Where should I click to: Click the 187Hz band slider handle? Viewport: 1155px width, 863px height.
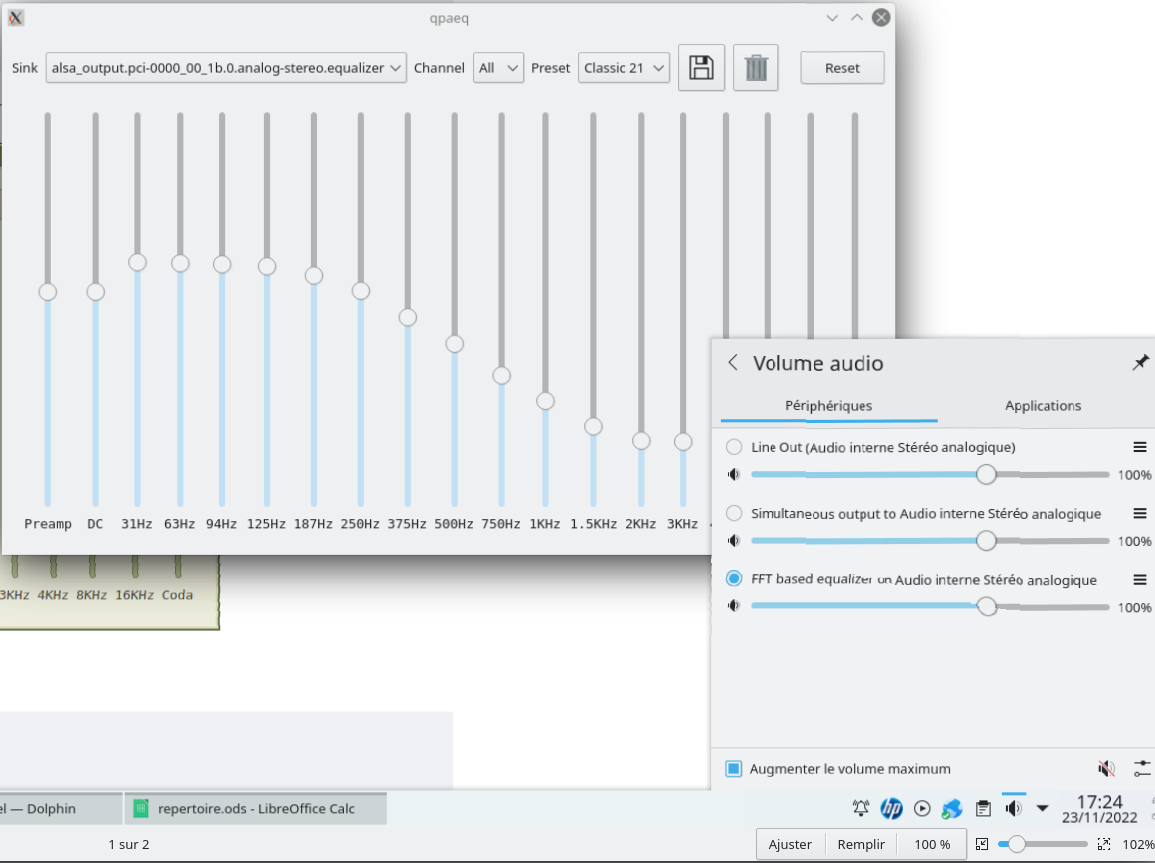click(314, 275)
